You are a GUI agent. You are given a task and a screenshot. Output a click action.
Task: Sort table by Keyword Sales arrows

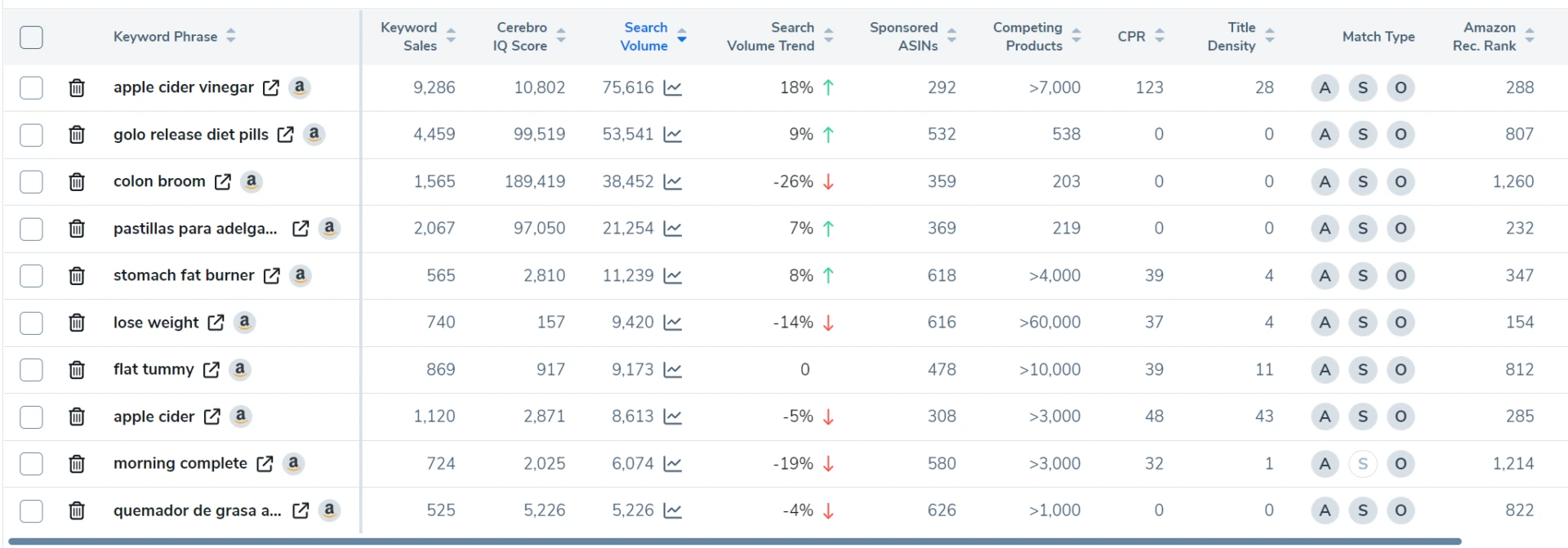(451, 36)
